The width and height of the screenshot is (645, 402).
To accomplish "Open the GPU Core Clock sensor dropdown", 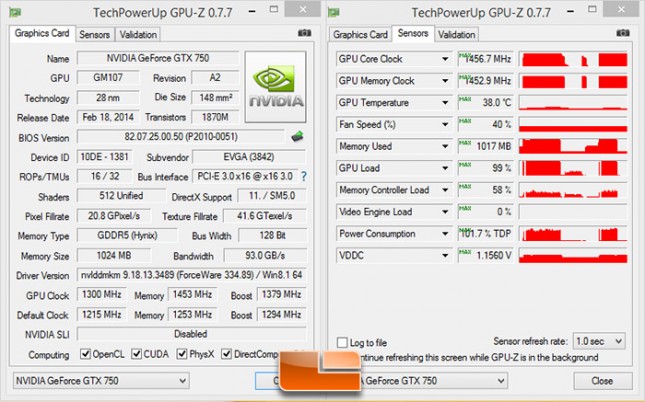I will click(445, 59).
